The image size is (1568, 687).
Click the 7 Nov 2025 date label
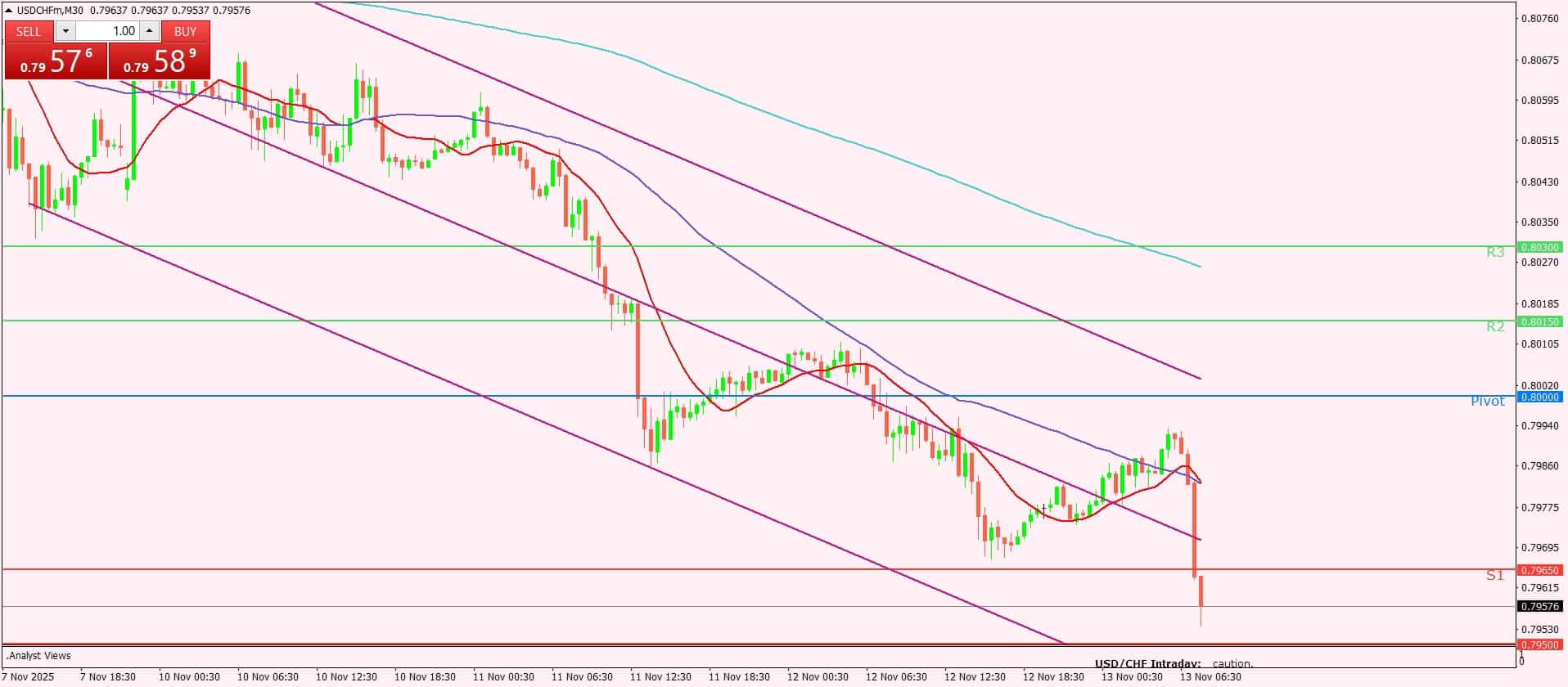27,676
